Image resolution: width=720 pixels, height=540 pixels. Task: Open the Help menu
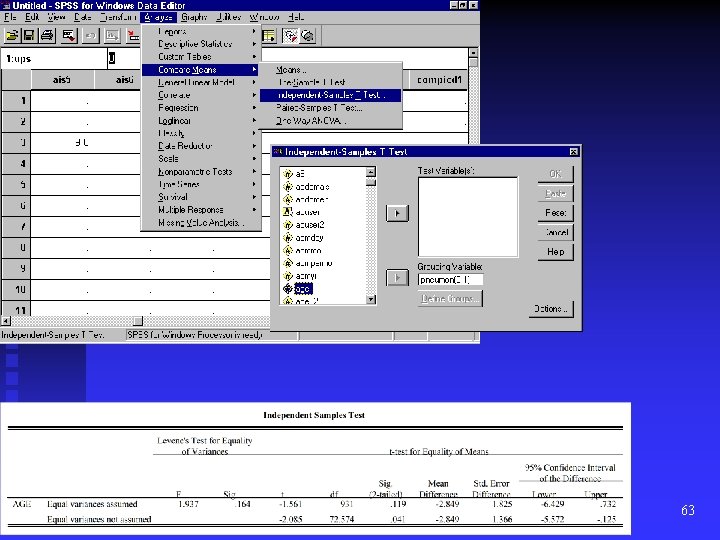coord(296,17)
